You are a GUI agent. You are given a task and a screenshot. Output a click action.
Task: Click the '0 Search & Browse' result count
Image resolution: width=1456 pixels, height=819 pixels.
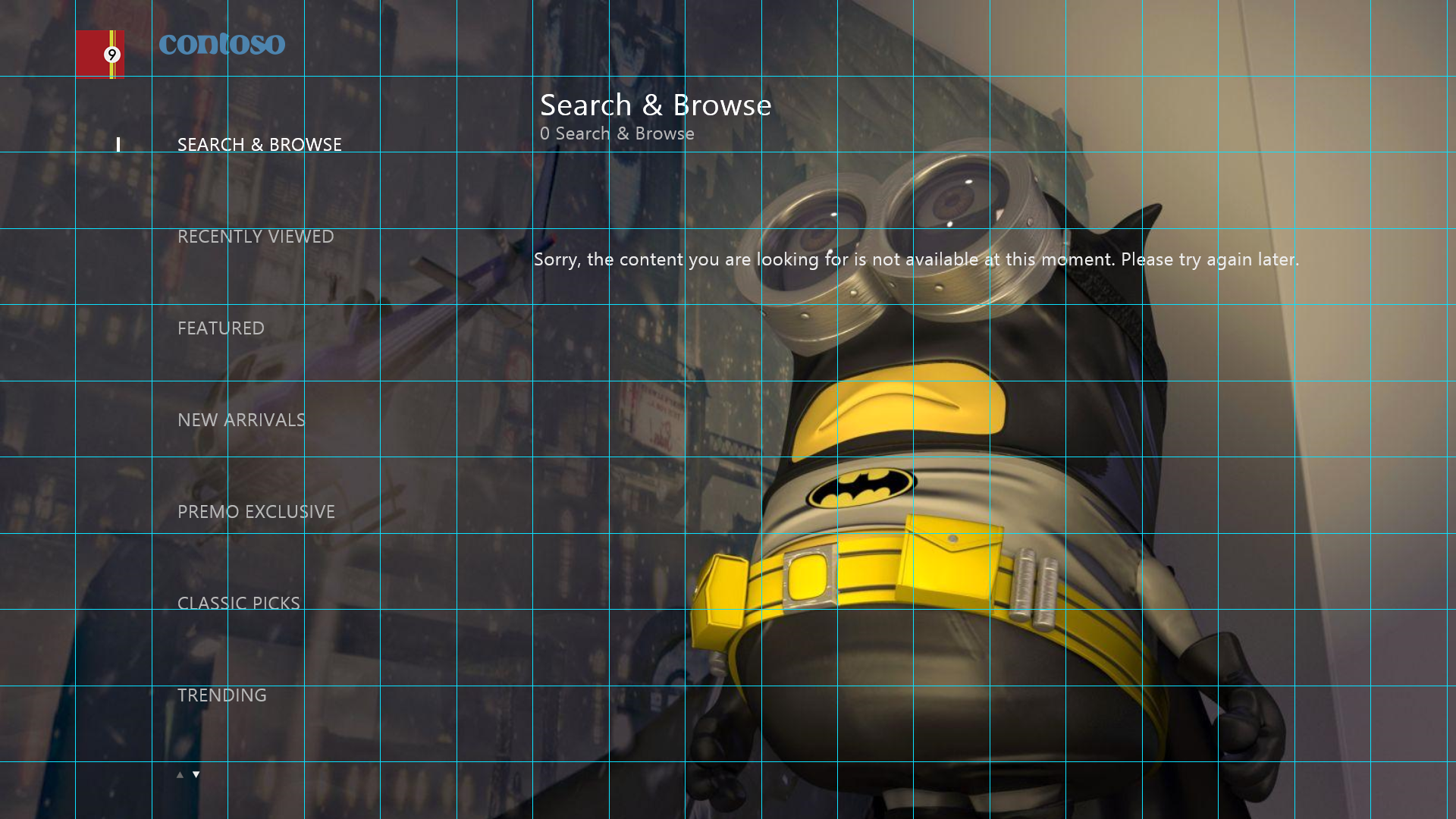point(617,133)
